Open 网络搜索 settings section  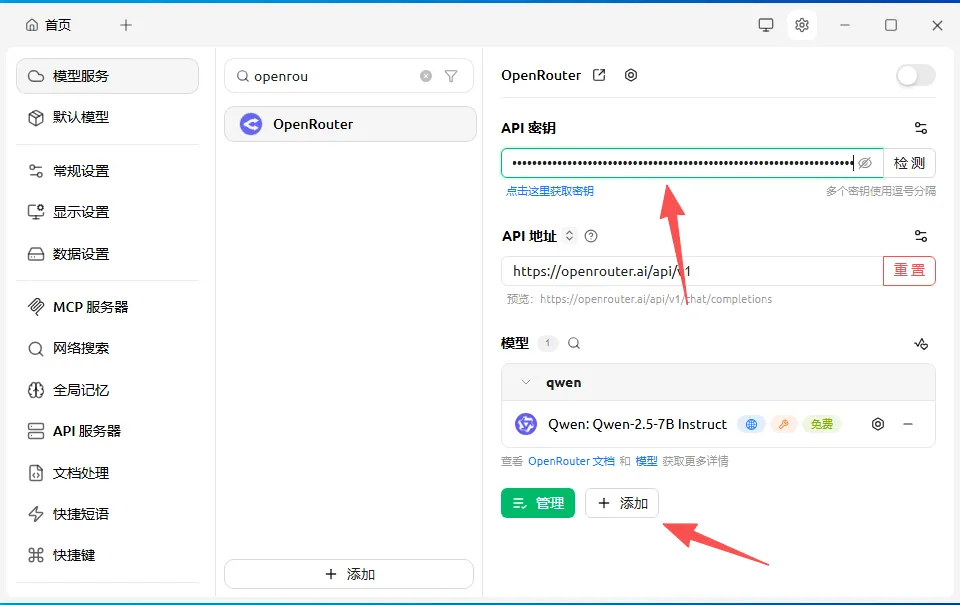pyautogui.click(x=107, y=348)
